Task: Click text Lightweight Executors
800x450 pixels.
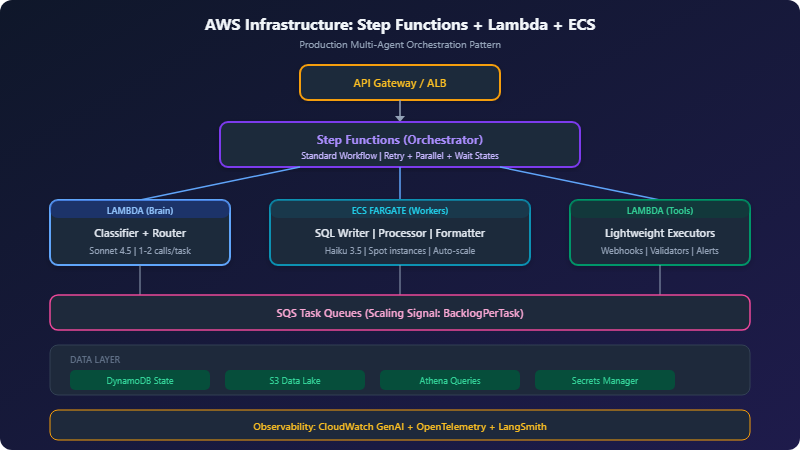Action: pos(660,233)
